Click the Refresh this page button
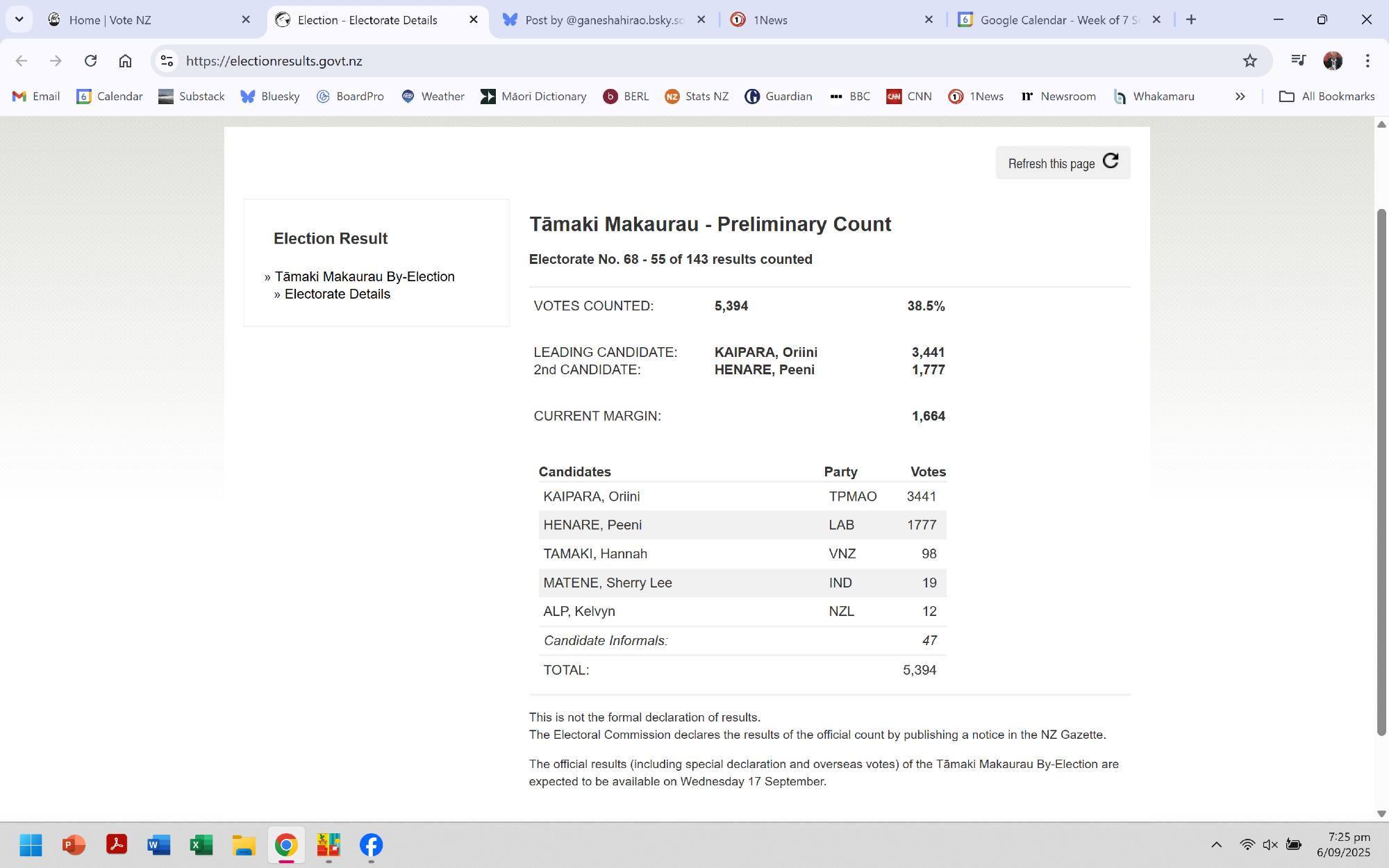 1063,162
